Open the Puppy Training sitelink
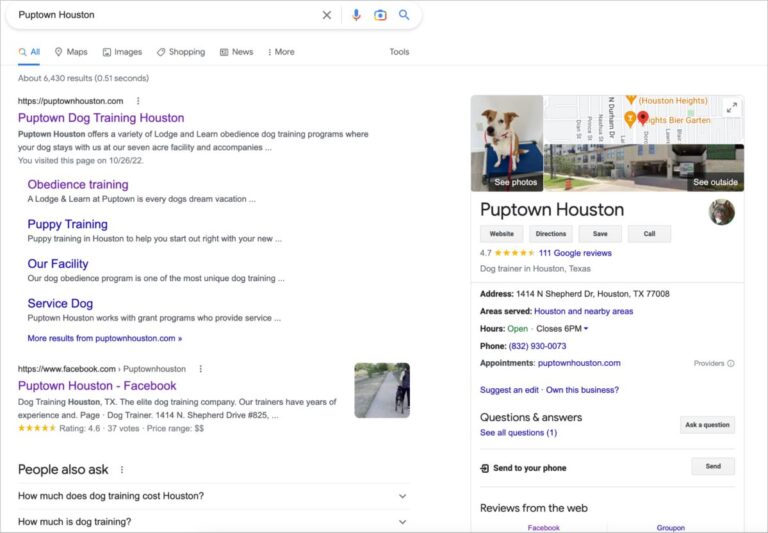This screenshot has height=533, width=768. (x=68, y=224)
